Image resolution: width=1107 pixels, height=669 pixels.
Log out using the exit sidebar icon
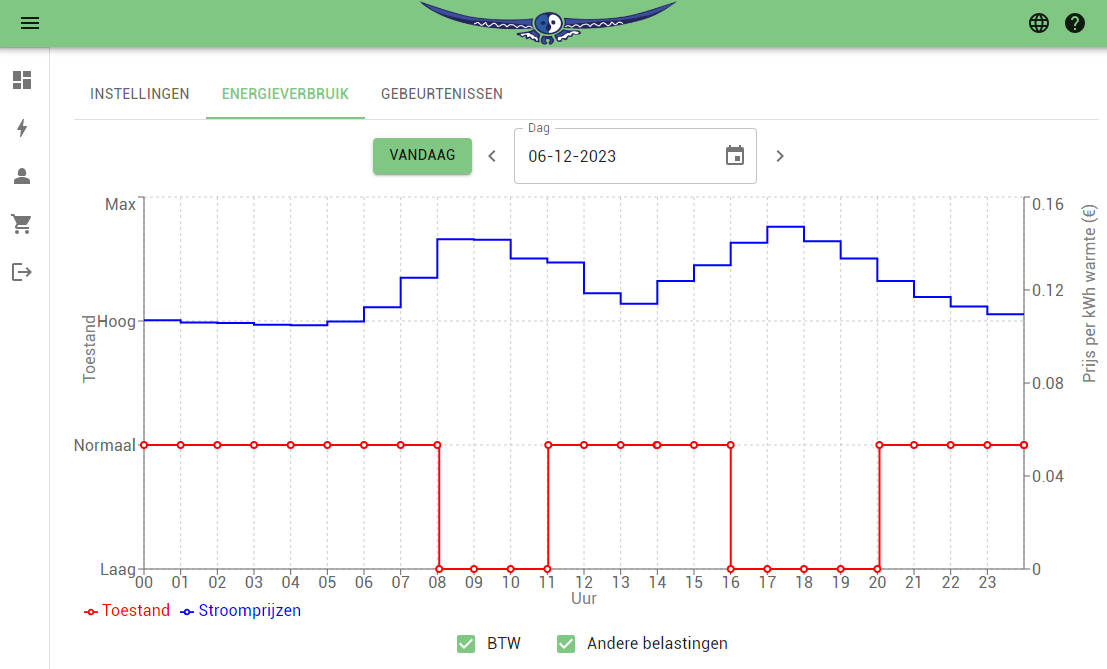21,272
